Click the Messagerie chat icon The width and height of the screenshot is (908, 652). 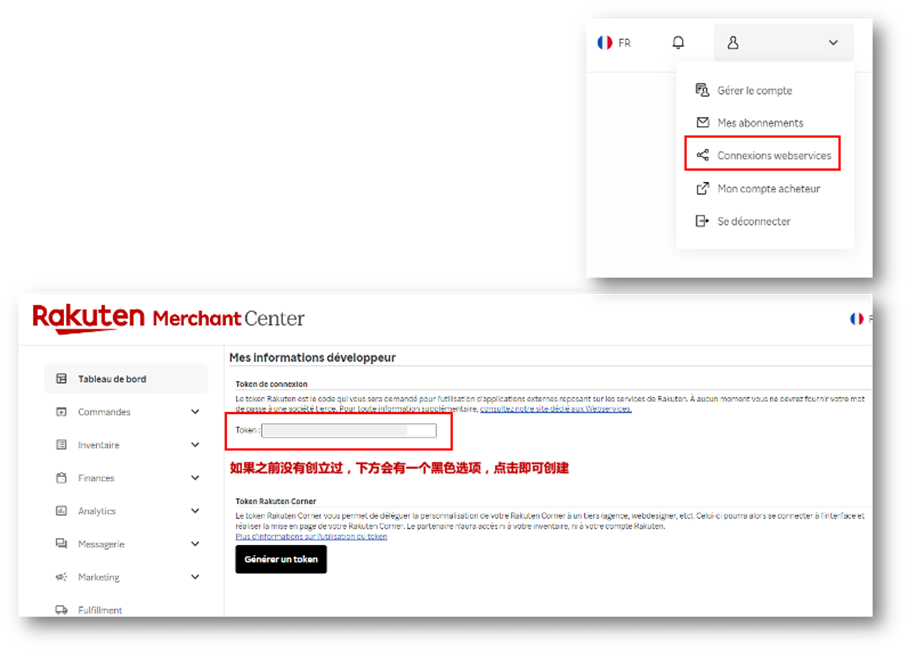pos(61,544)
